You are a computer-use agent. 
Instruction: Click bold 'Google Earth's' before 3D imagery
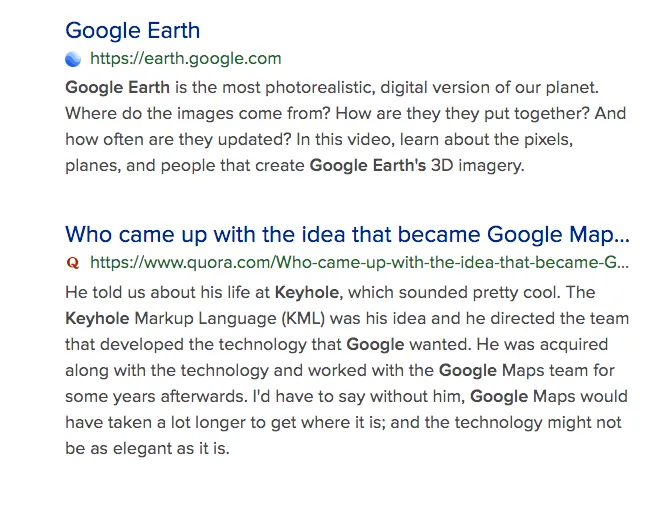tap(368, 165)
